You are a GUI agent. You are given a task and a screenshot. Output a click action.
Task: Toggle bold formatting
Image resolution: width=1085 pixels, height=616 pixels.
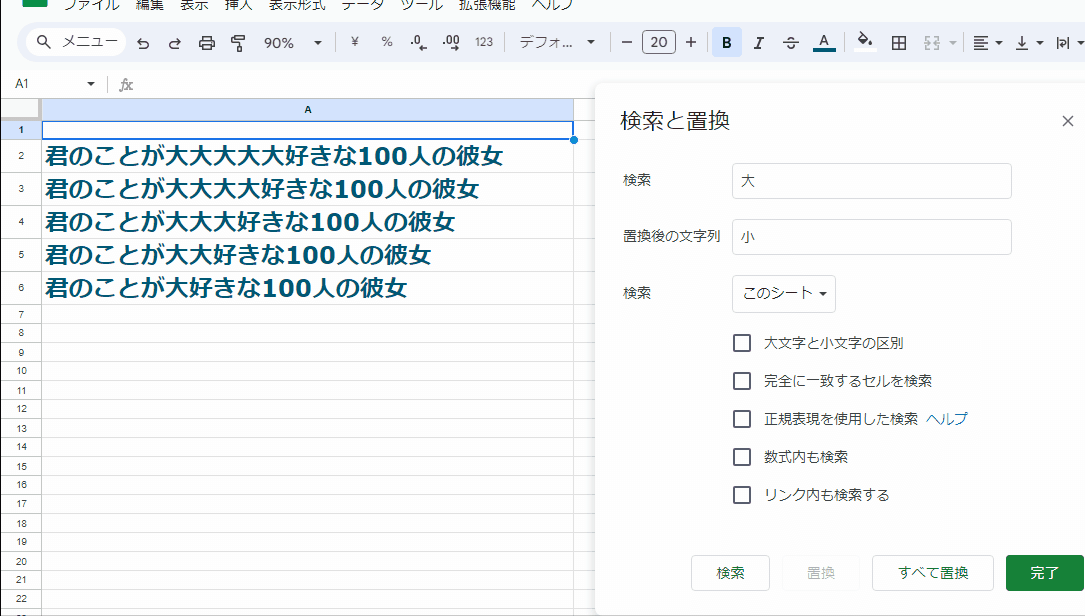tap(727, 42)
